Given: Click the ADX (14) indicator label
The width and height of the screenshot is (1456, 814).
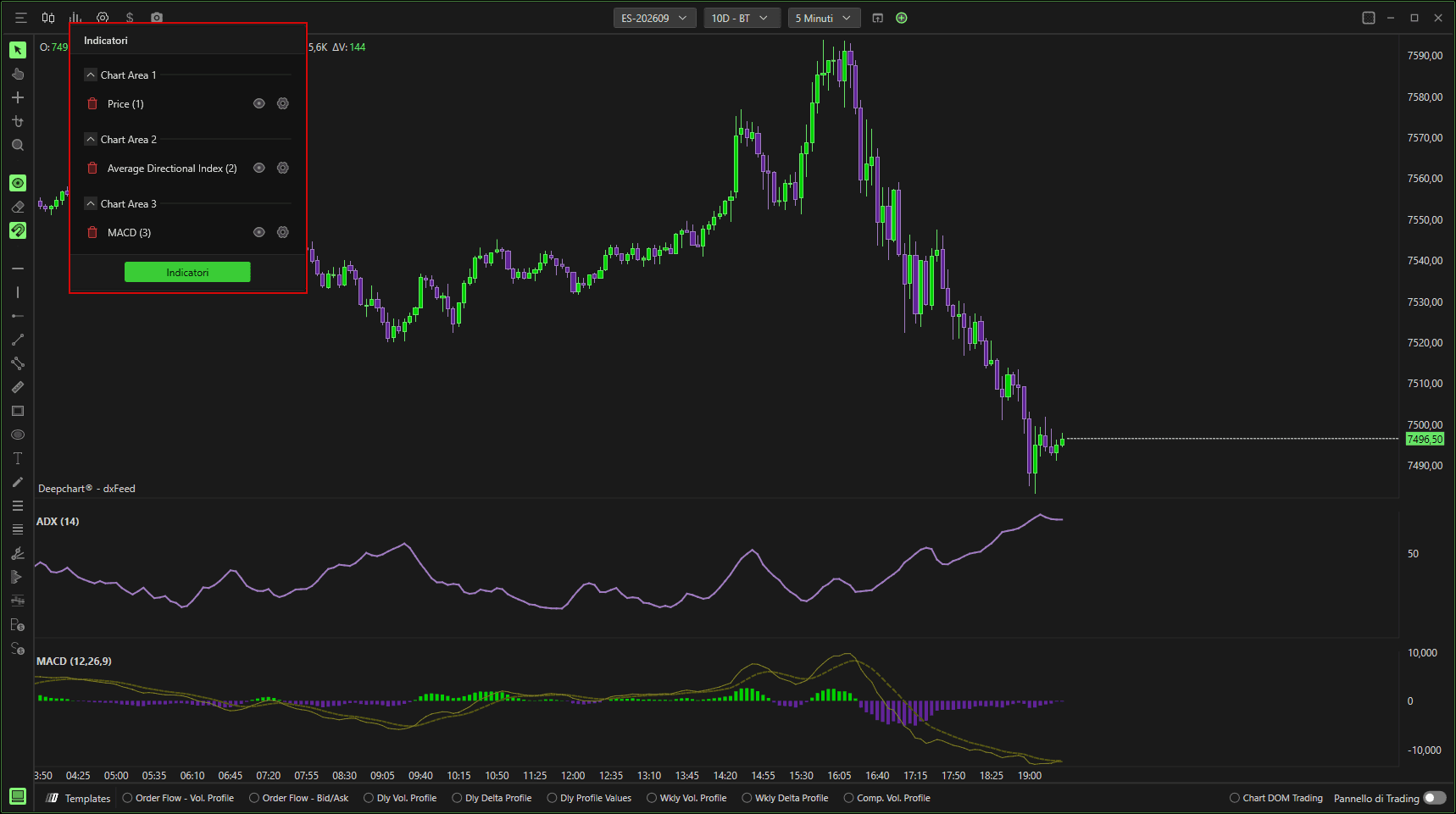Looking at the screenshot, I should click(x=58, y=521).
